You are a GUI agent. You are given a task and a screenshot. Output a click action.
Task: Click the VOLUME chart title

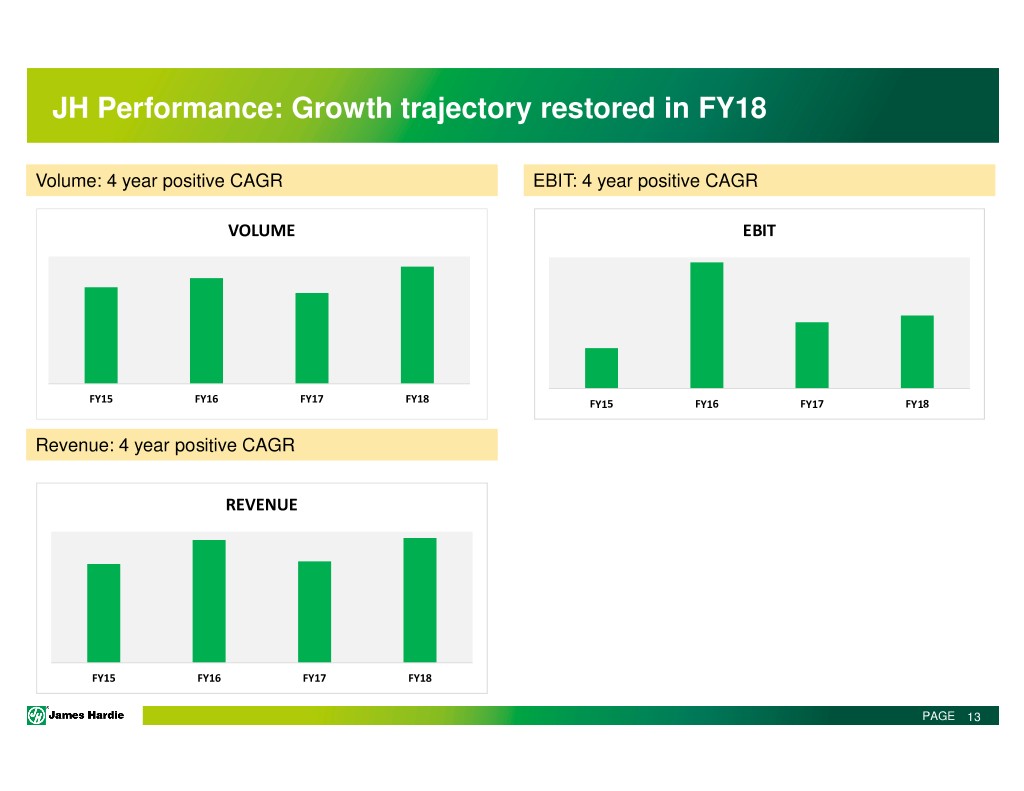point(262,231)
